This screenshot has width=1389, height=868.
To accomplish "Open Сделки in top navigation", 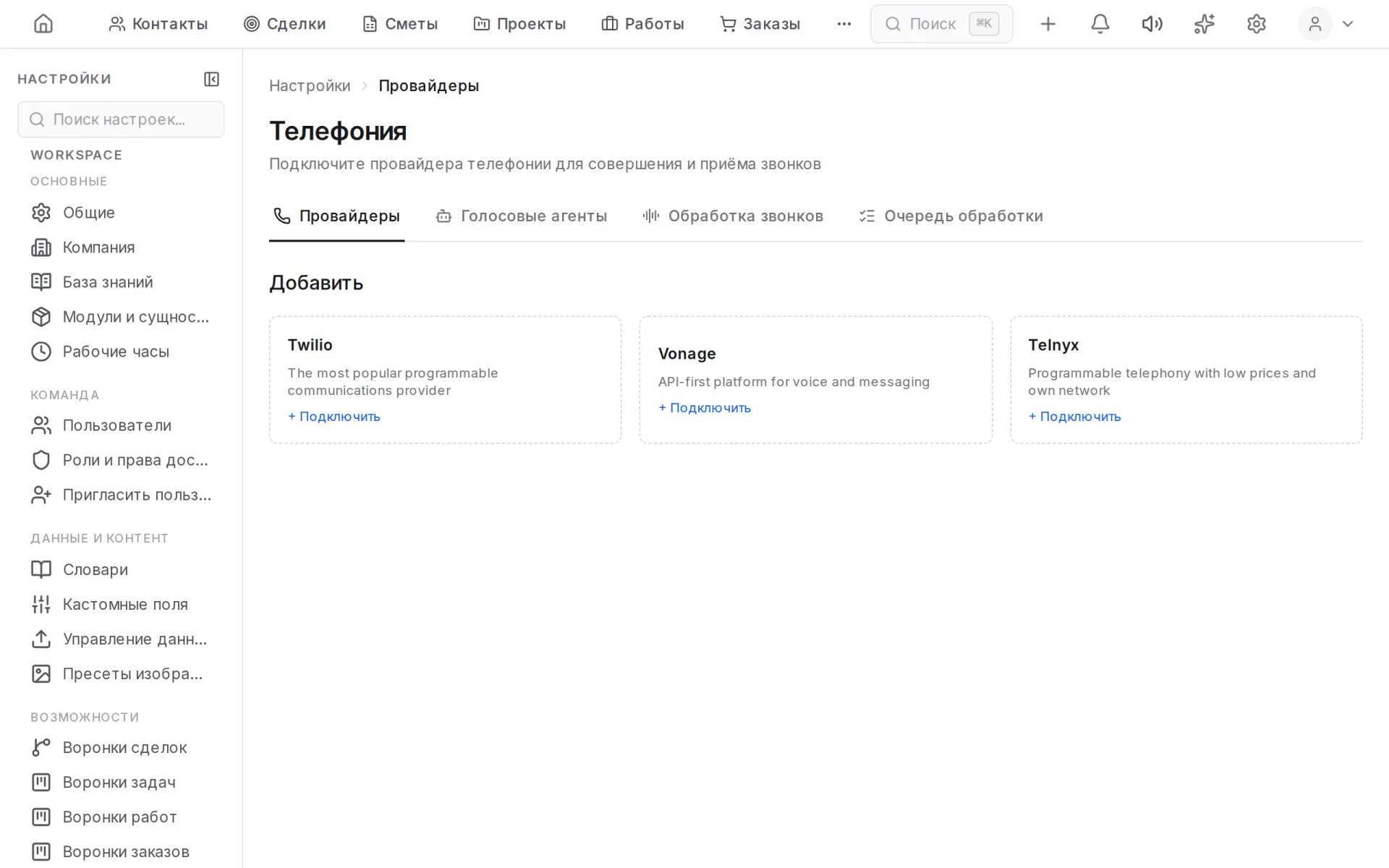I will coord(284,24).
